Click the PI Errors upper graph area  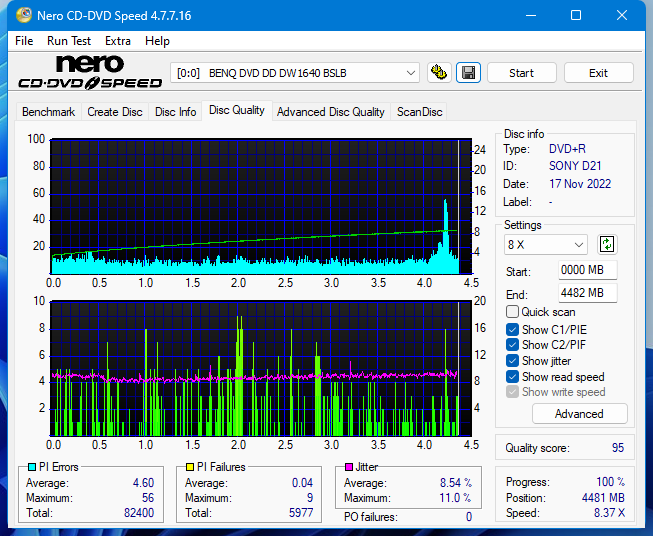261,206
